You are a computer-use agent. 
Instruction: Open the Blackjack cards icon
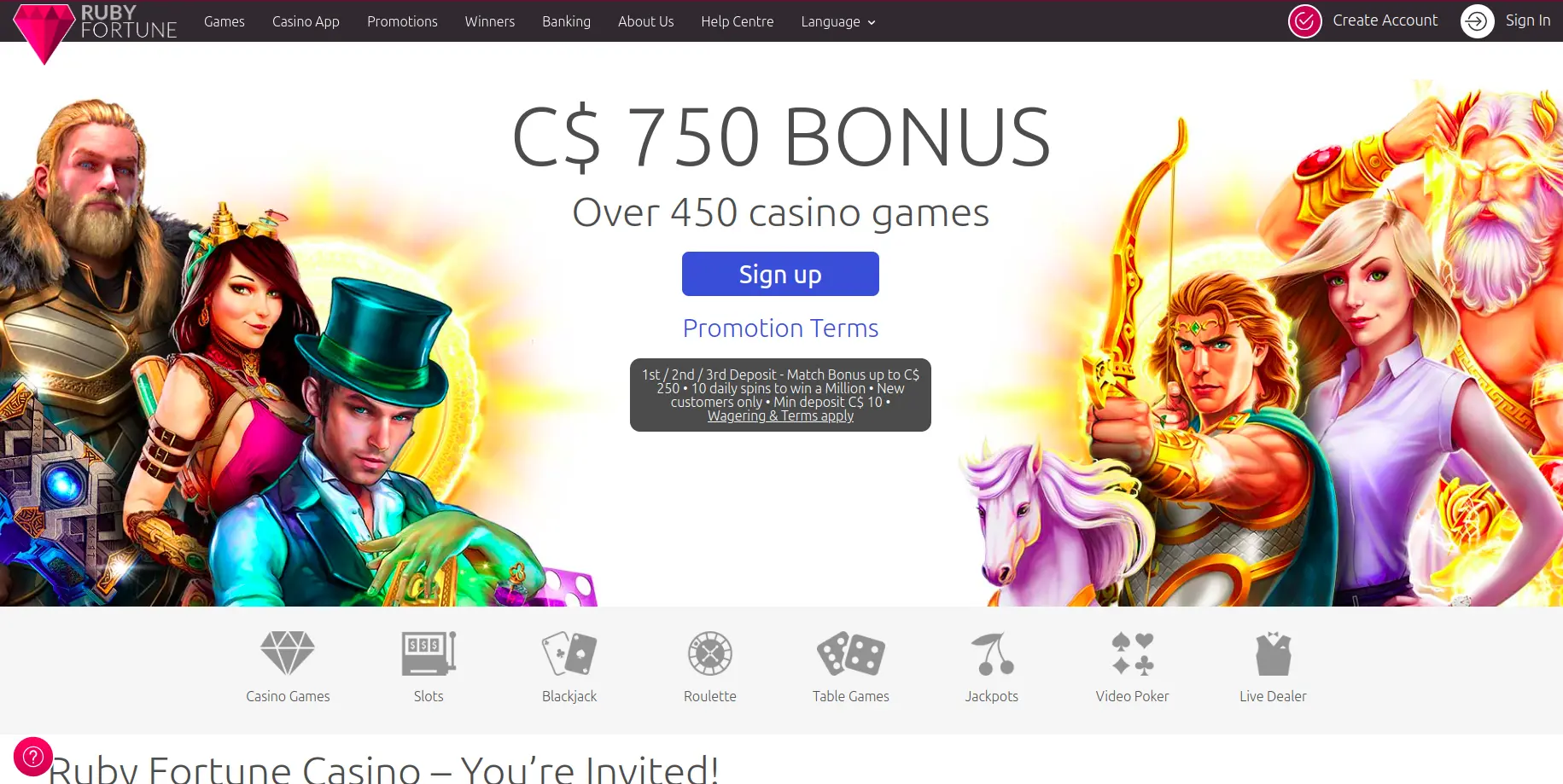tap(569, 653)
